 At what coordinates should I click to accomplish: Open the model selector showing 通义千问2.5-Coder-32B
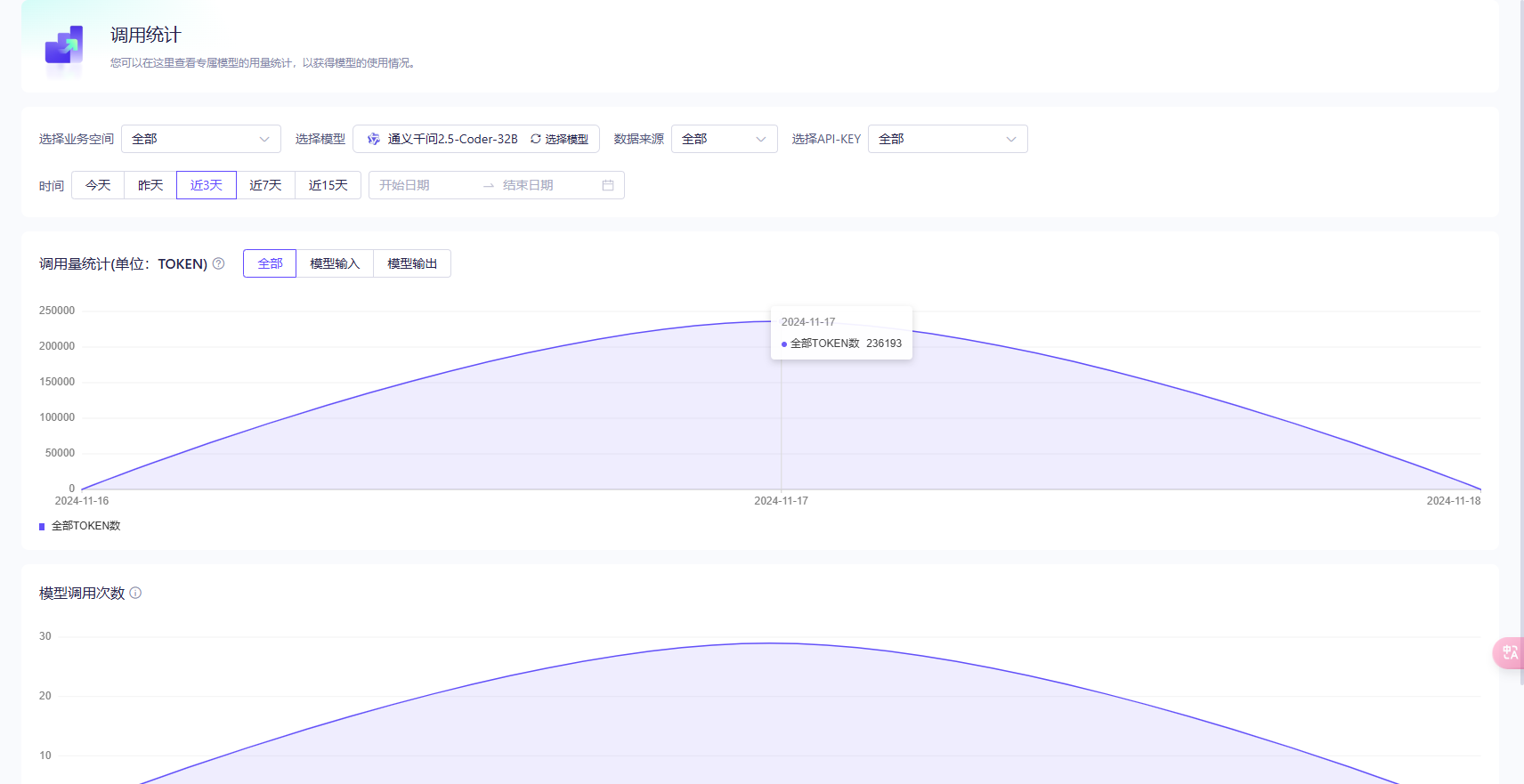476,139
